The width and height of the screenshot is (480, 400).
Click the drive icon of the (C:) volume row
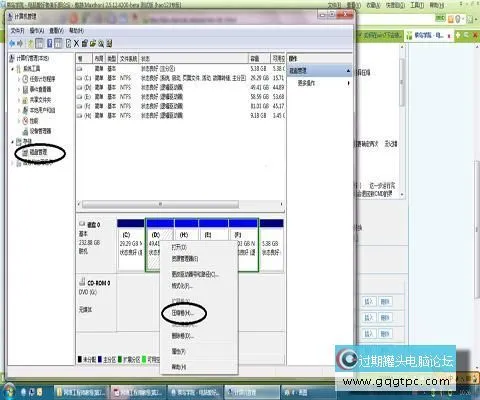(80, 78)
